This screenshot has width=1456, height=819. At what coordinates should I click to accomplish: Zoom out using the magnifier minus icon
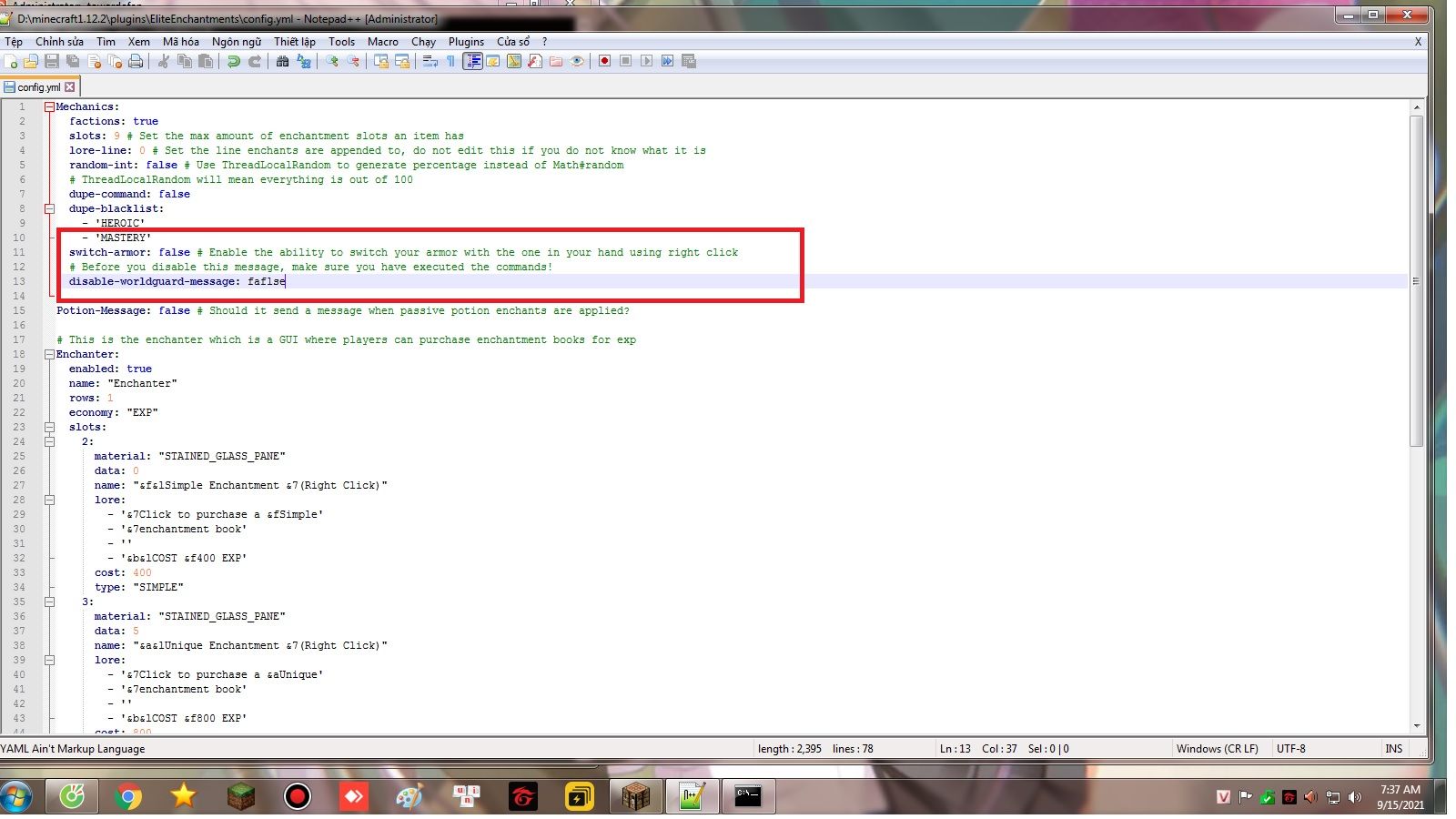(353, 61)
